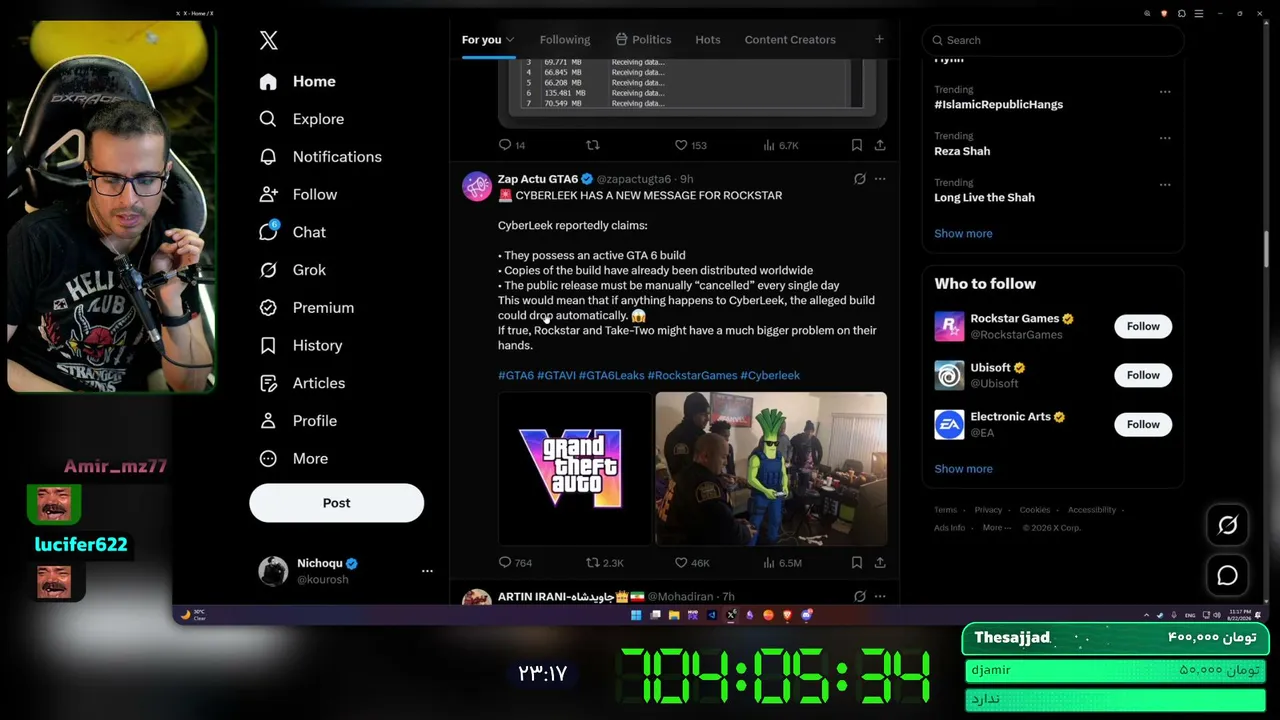Open the taskbar weather widget
This screenshot has height=720, width=1280.
coord(192,615)
